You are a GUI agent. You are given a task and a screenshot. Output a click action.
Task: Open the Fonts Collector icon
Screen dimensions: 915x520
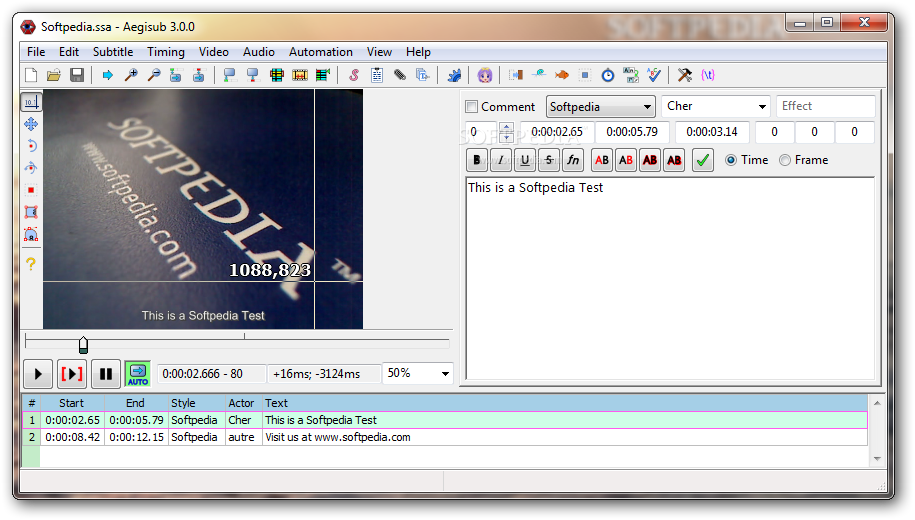(422, 75)
